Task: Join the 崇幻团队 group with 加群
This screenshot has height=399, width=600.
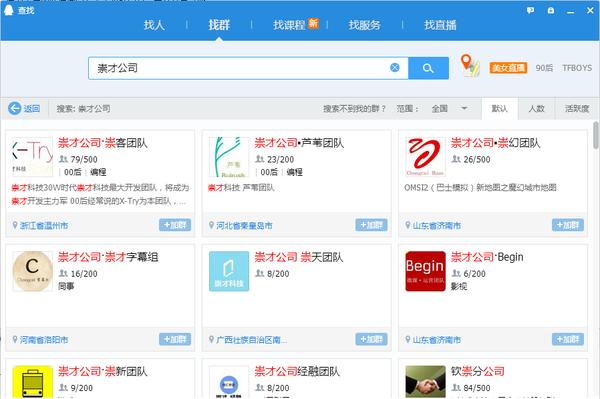Action: point(568,225)
